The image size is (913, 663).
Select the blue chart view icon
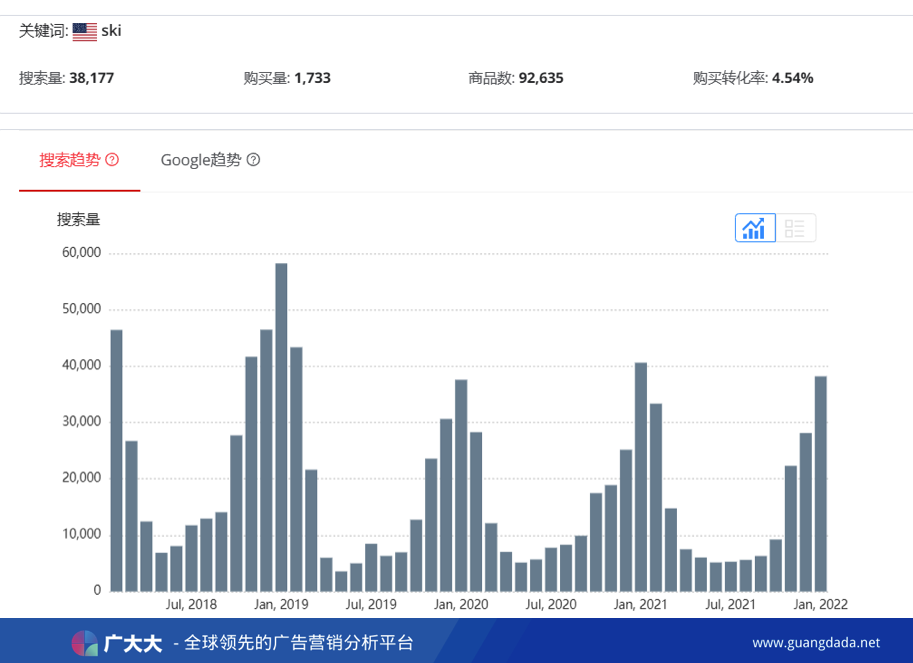pos(755,228)
